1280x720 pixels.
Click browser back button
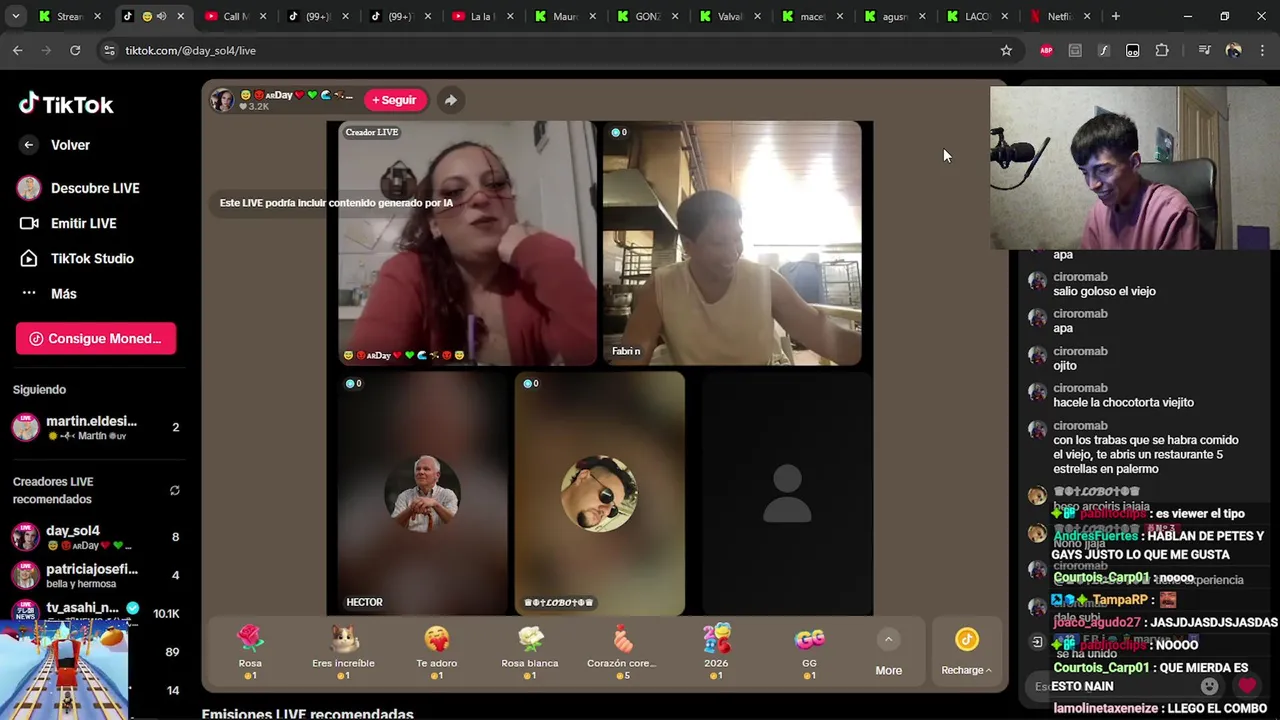(x=18, y=50)
